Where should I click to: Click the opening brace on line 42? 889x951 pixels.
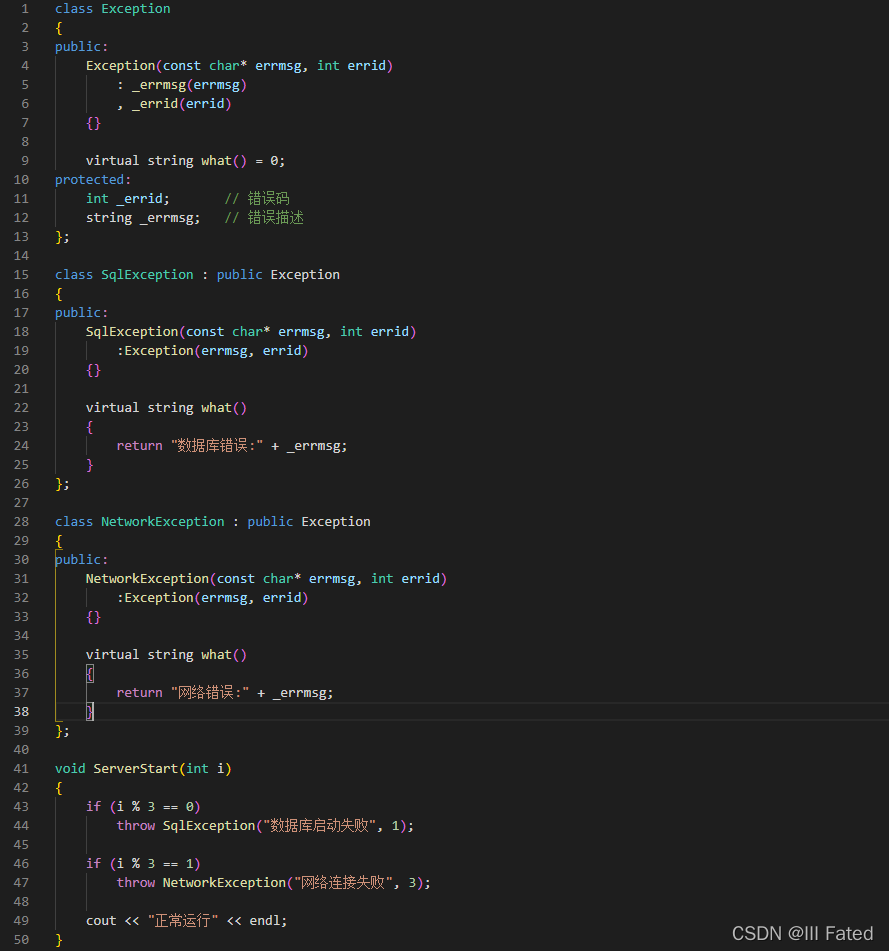[x=59, y=788]
